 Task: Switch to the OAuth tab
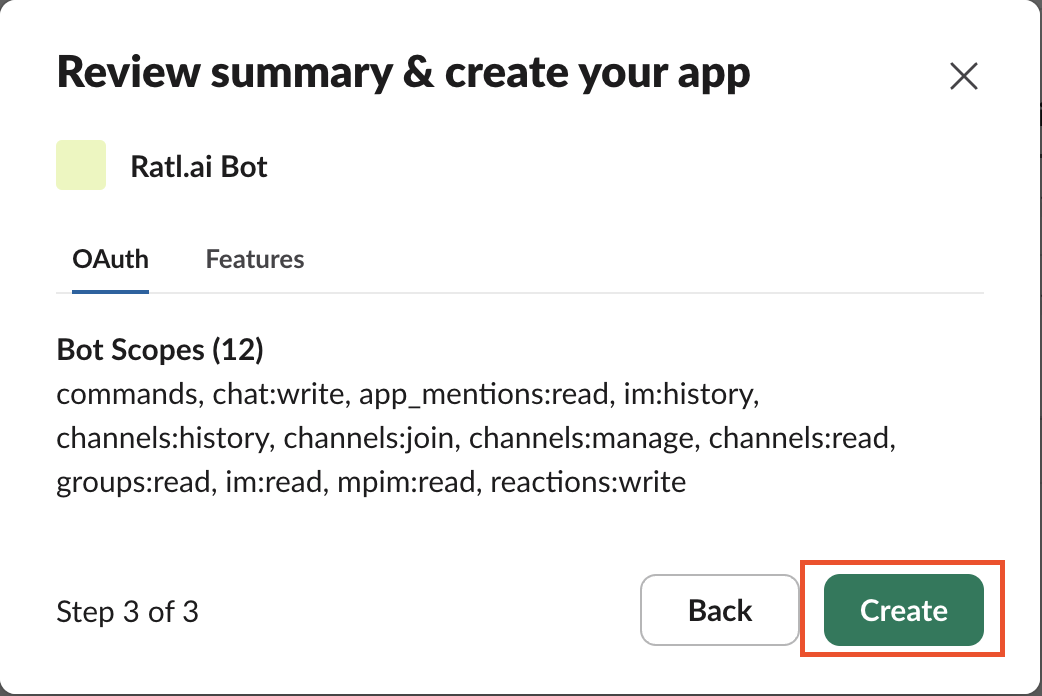tap(110, 260)
